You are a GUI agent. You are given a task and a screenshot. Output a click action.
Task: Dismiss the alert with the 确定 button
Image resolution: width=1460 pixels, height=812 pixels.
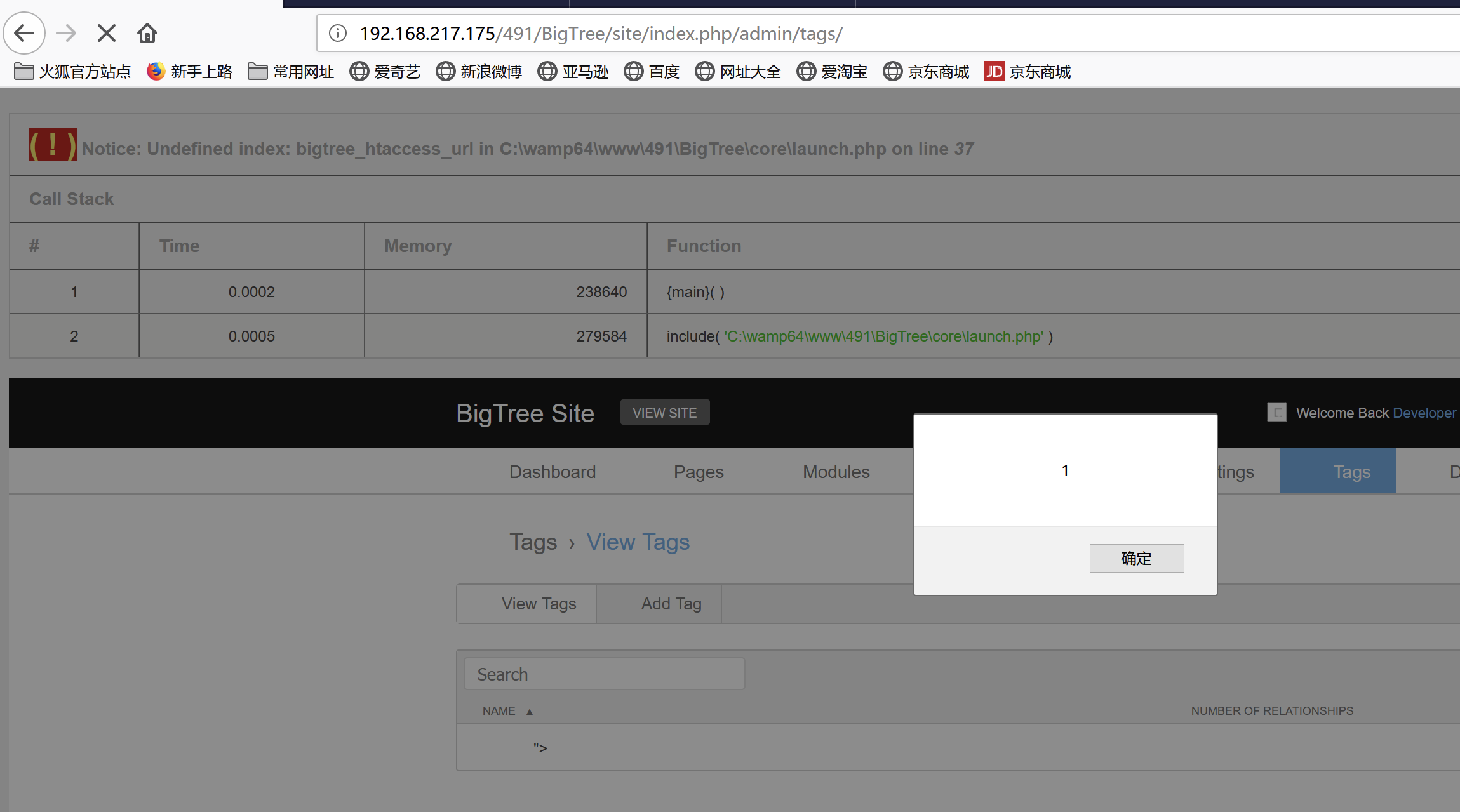1136,558
